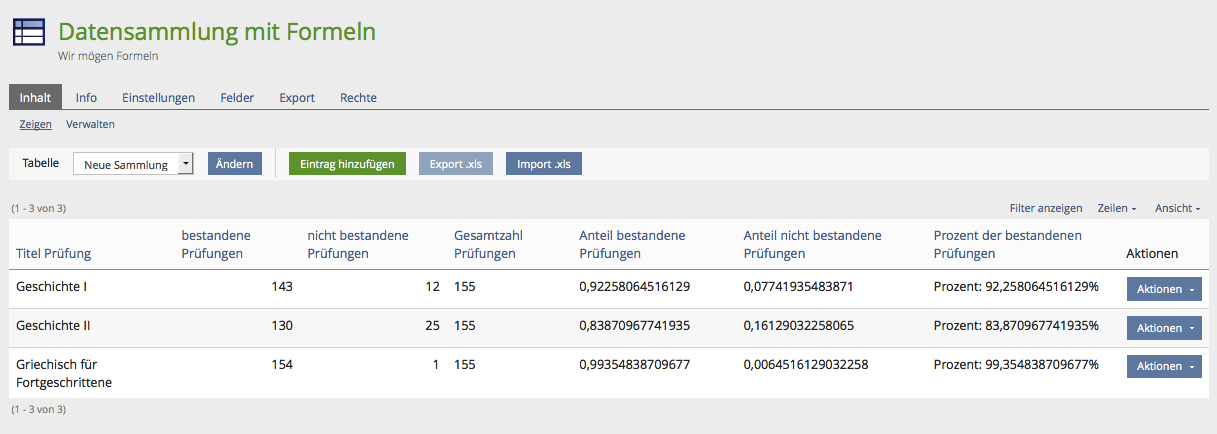Select the Verwalten sub-tab
This screenshot has width=1217, height=434.
click(90, 125)
